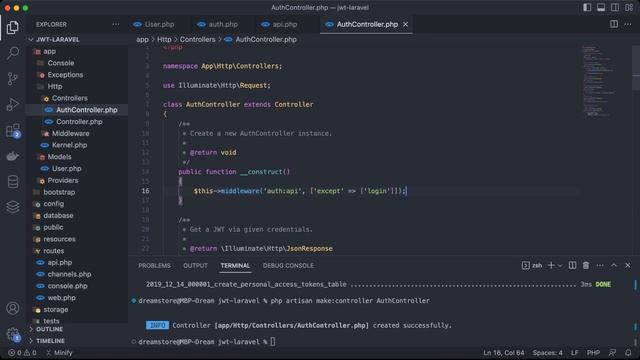
Task: Open Kernel.php in the explorer
Action: [69, 145]
